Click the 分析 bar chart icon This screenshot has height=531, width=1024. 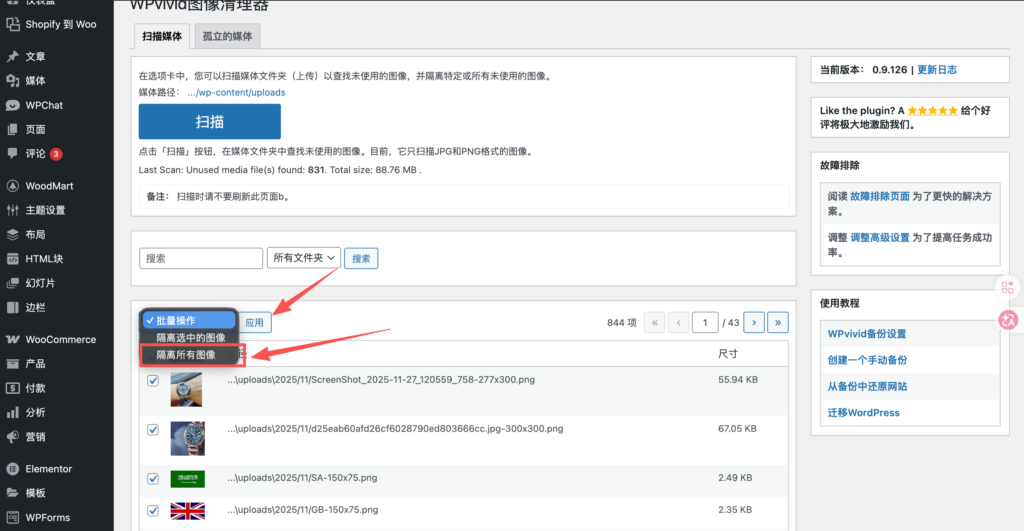12,412
